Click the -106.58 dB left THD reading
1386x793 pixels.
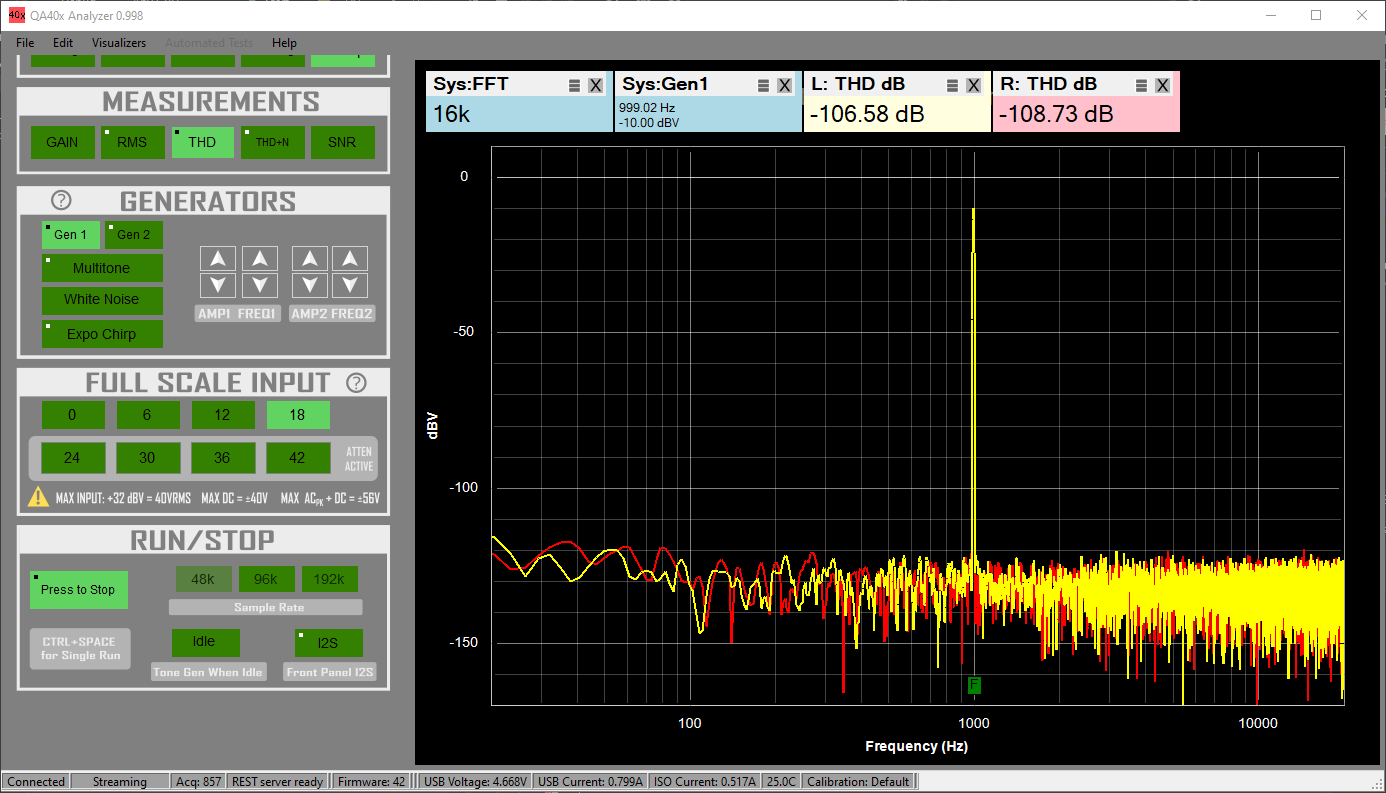pos(867,114)
